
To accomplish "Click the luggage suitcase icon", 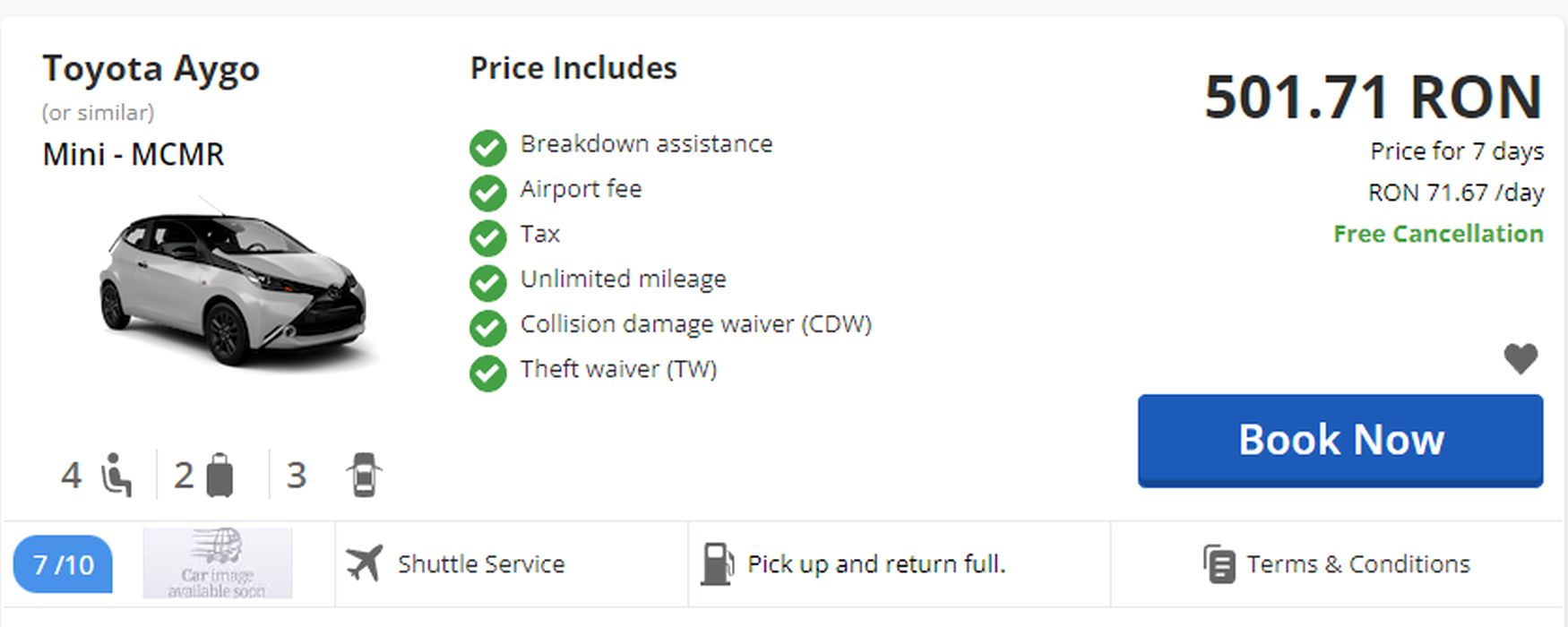I will (x=220, y=476).
